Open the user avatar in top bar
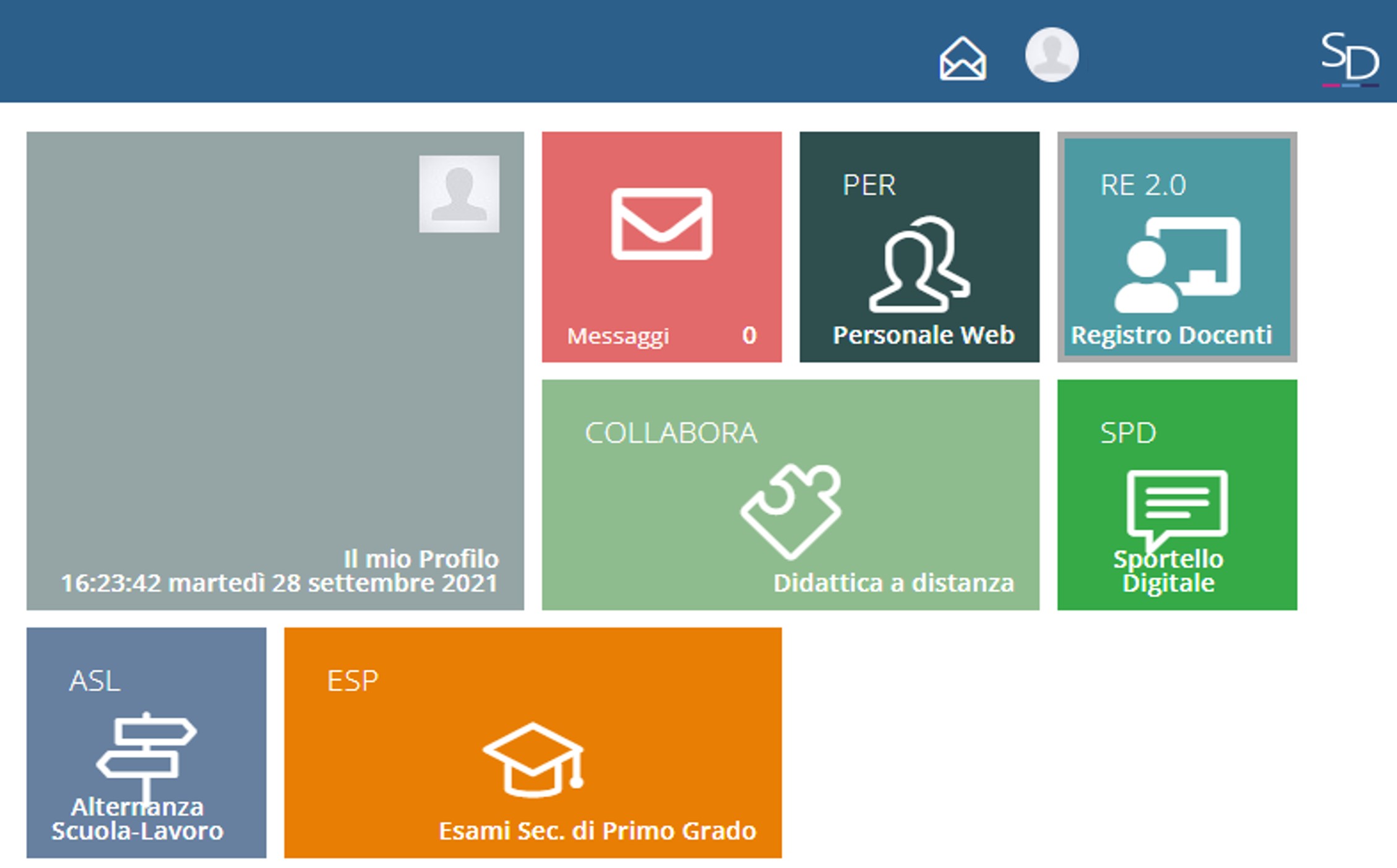Image resolution: width=1397 pixels, height=868 pixels. (1051, 54)
